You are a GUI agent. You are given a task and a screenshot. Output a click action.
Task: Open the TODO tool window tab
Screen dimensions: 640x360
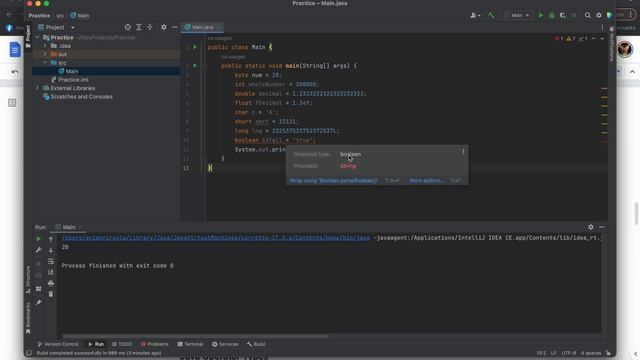(122, 344)
